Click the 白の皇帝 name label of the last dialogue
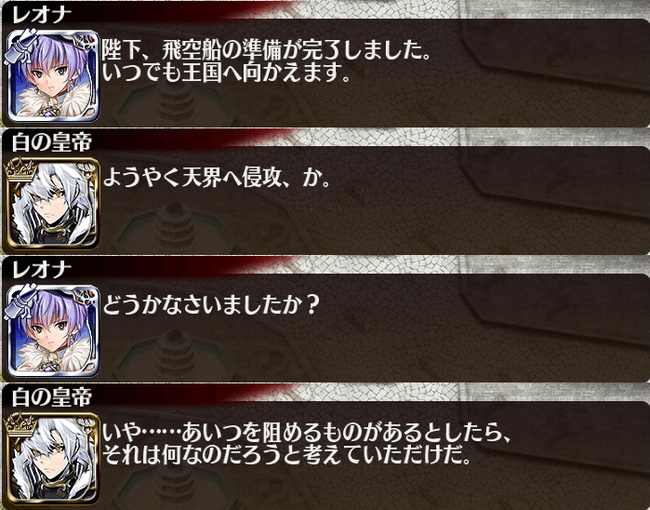This screenshot has height=510, width=650. click(x=52, y=398)
